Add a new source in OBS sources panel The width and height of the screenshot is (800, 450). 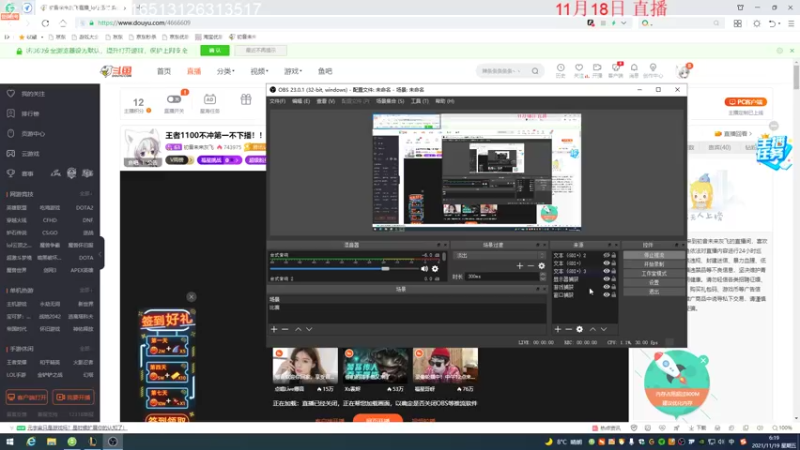pyautogui.click(x=558, y=330)
